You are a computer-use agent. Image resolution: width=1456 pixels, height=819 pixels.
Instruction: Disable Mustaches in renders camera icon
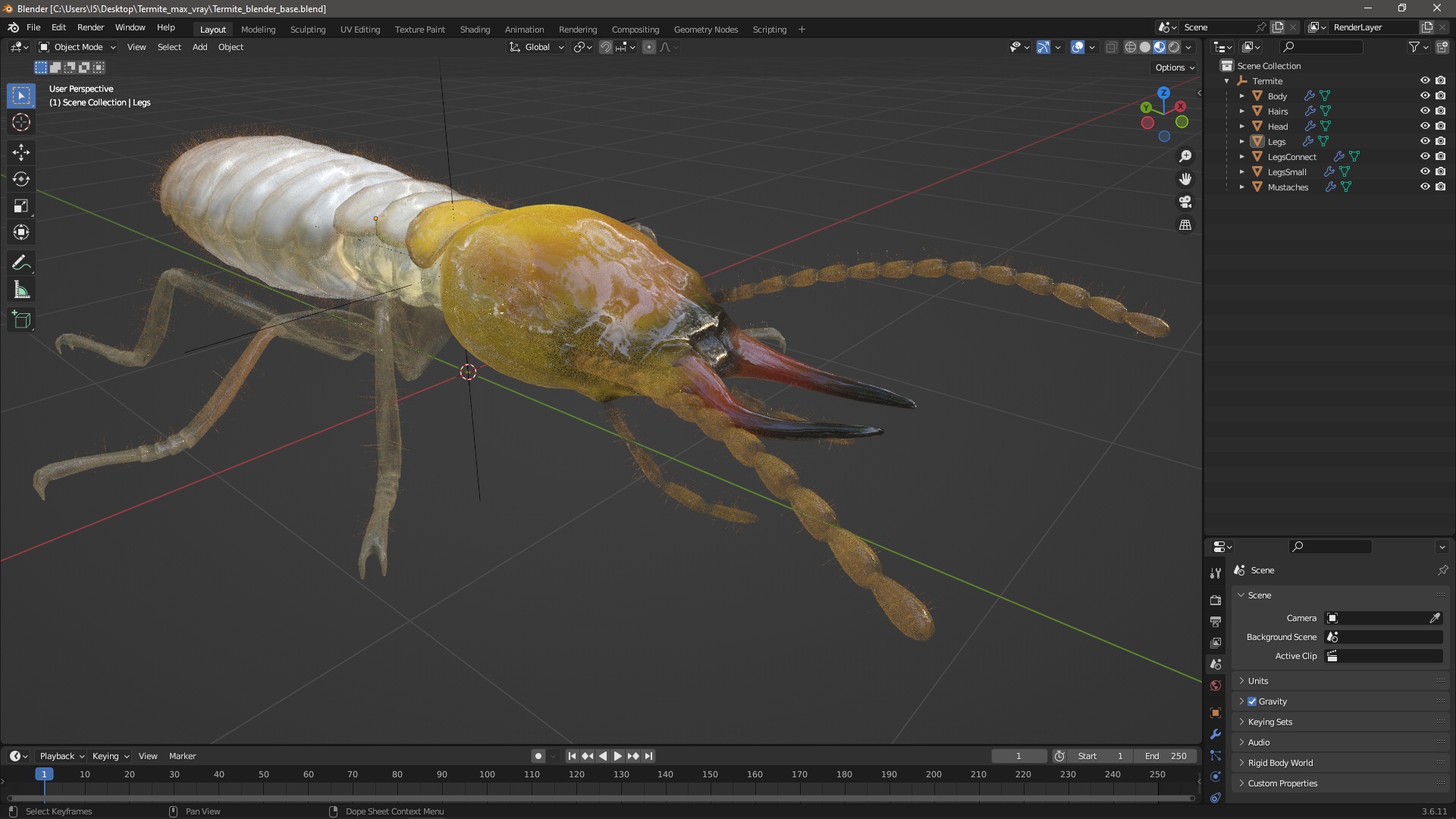[1441, 187]
